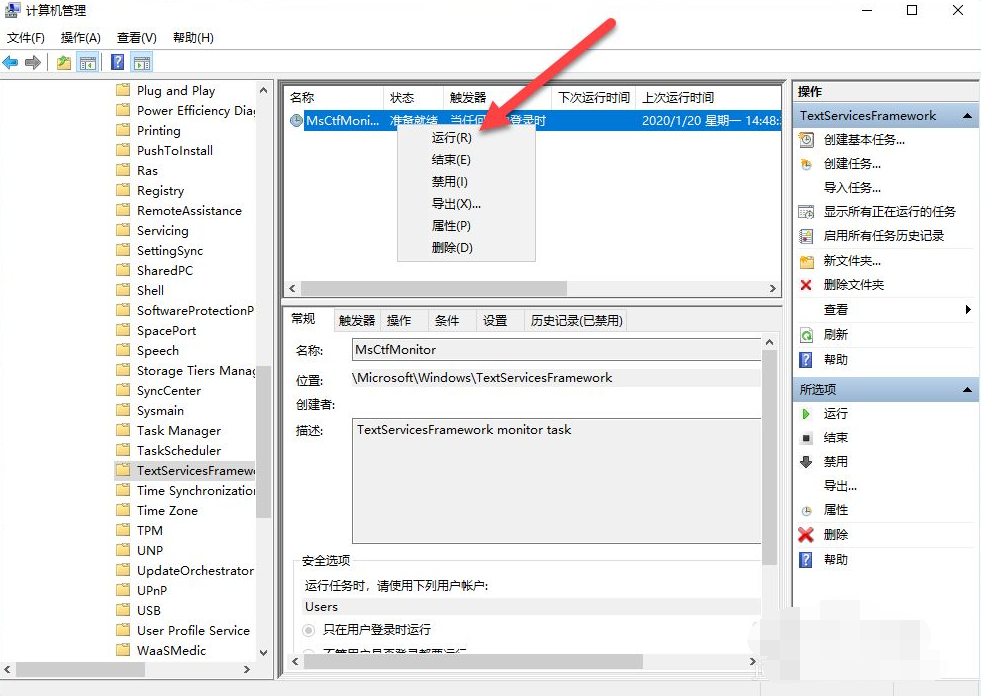Toggle the show/hide console tree toolbar icon
Viewport: 981px width, 696px height.
[88, 62]
